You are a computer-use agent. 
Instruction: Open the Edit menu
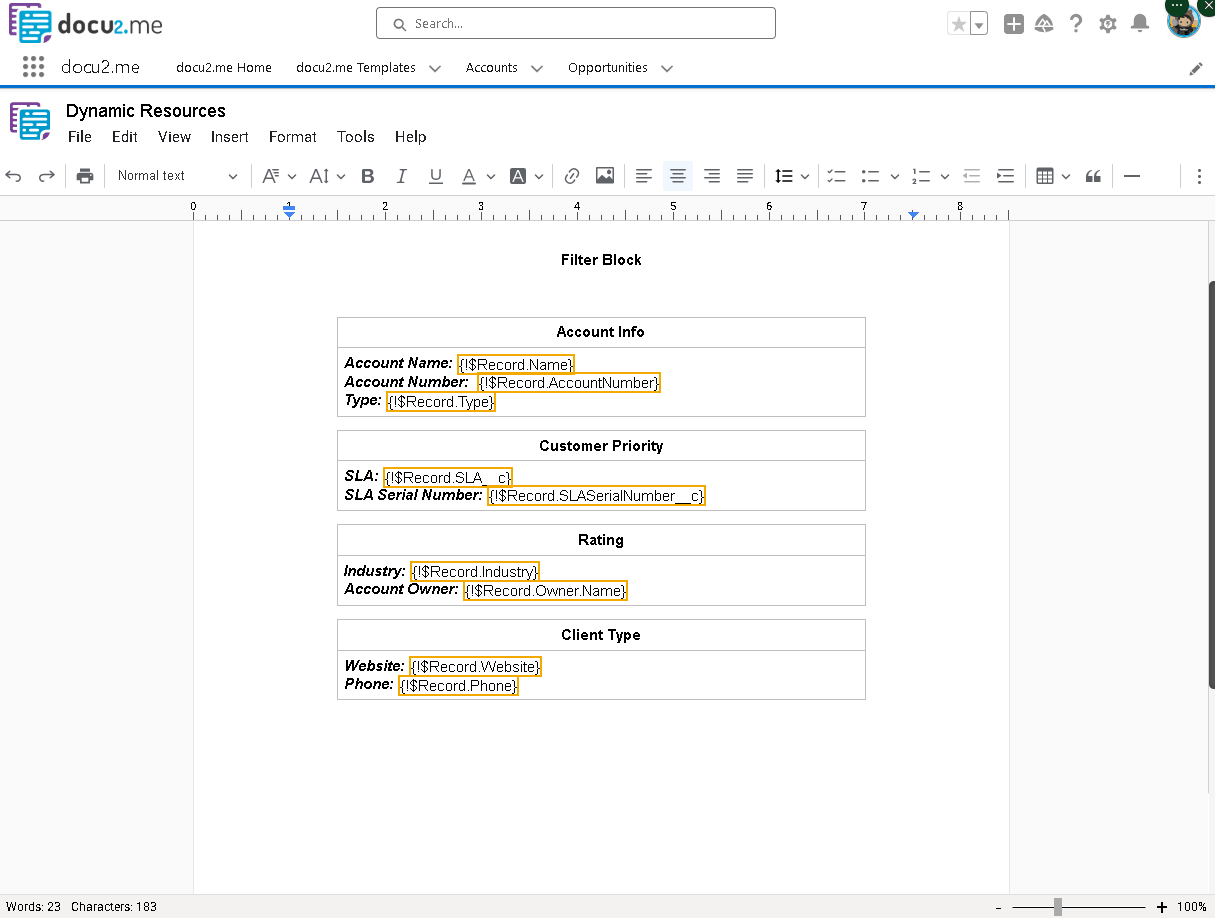[125, 137]
